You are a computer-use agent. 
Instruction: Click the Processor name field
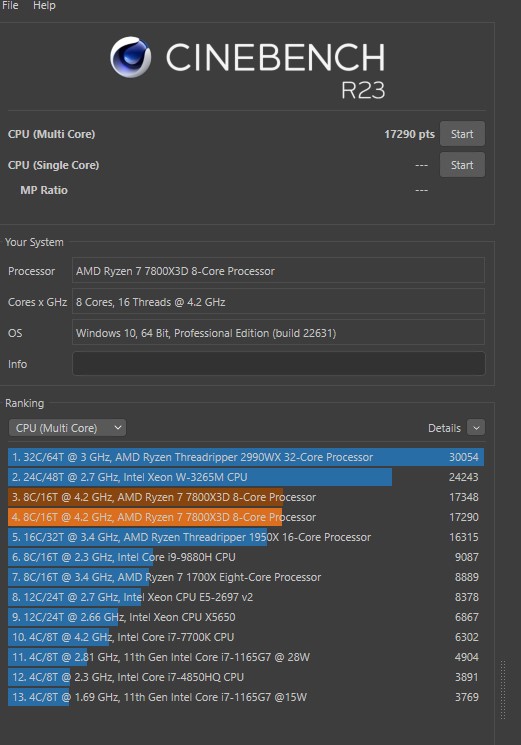tap(278, 271)
